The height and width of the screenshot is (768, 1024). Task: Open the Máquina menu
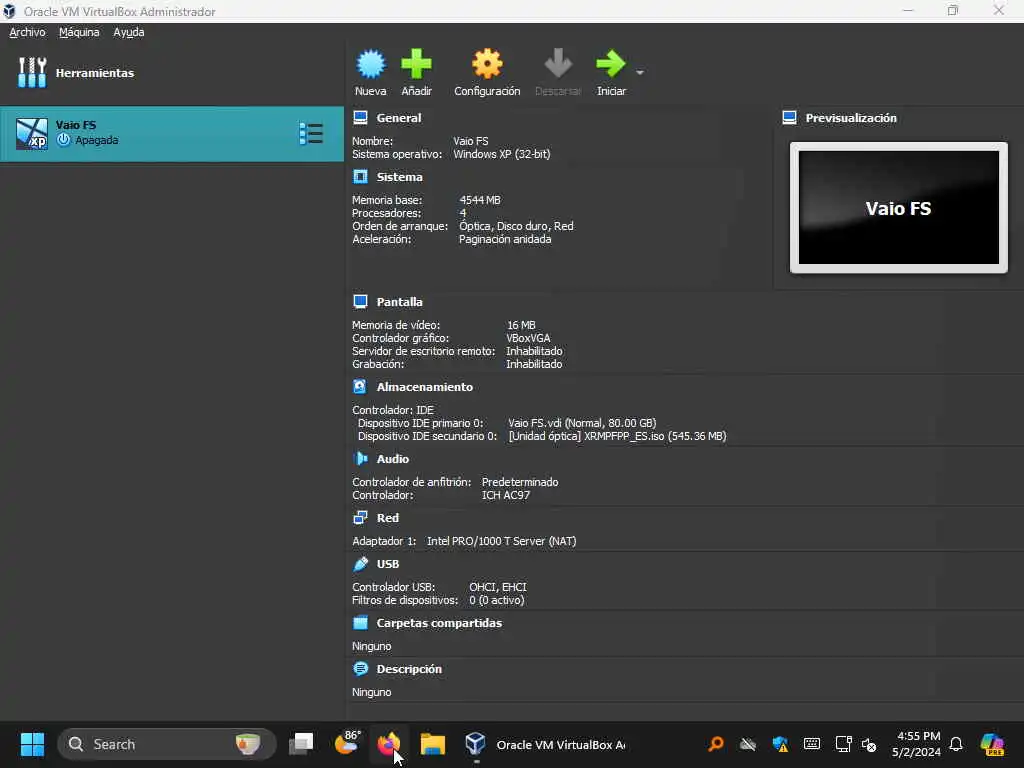(79, 32)
